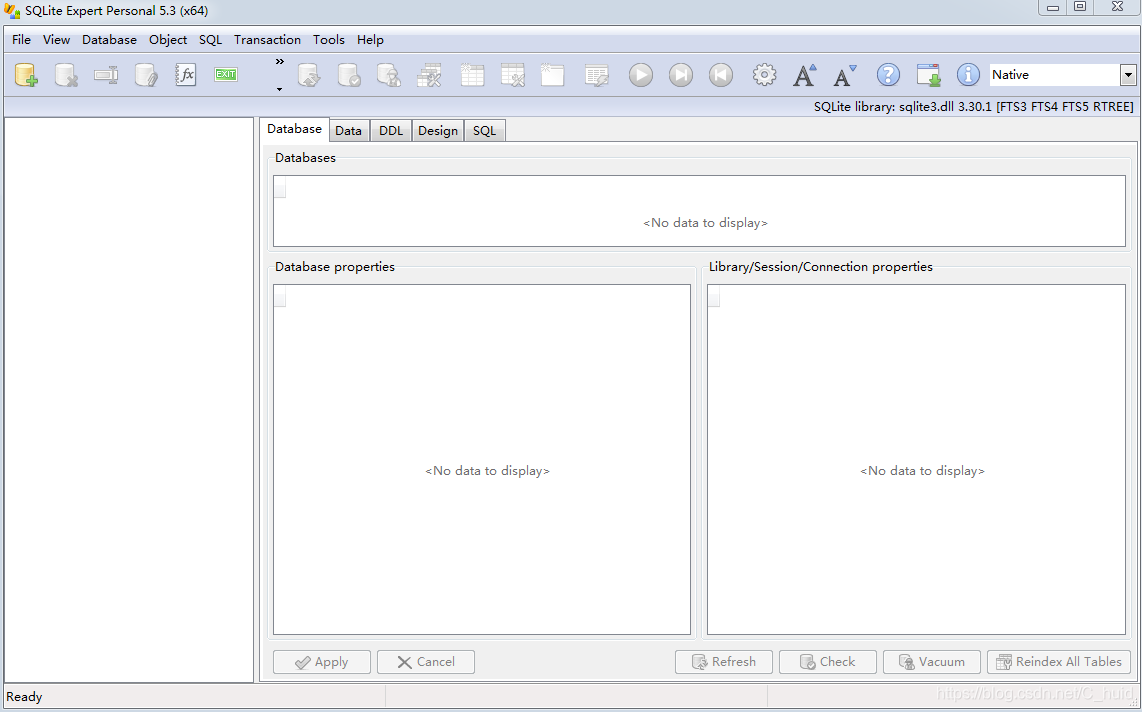Screen dimensions: 1142x712
Task: Open the Object menu
Action: coord(168,40)
